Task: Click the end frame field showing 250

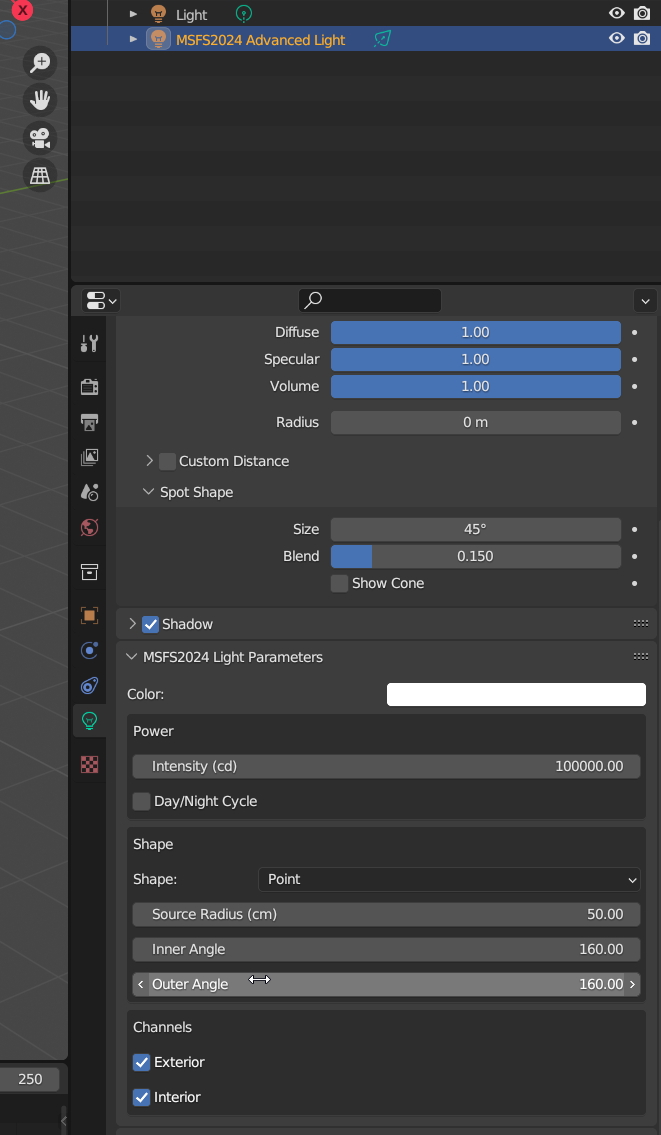Action: click(30, 1079)
